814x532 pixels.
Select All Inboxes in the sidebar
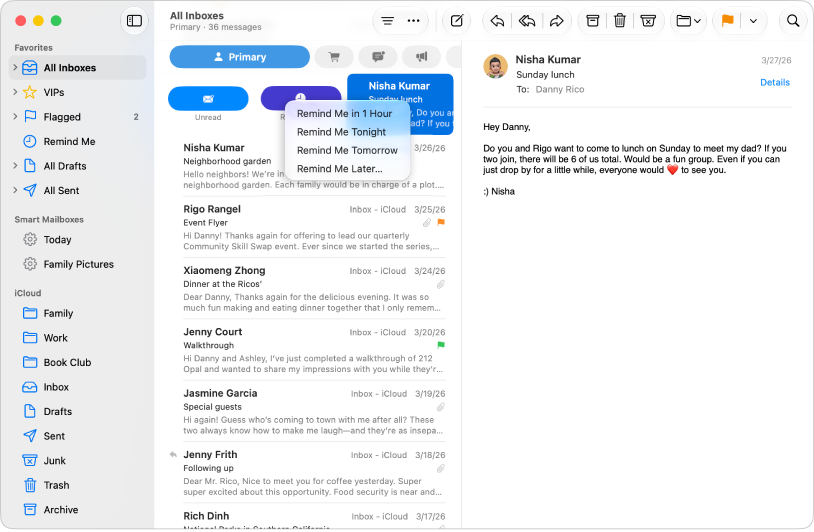pyautogui.click(x=78, y=67)
